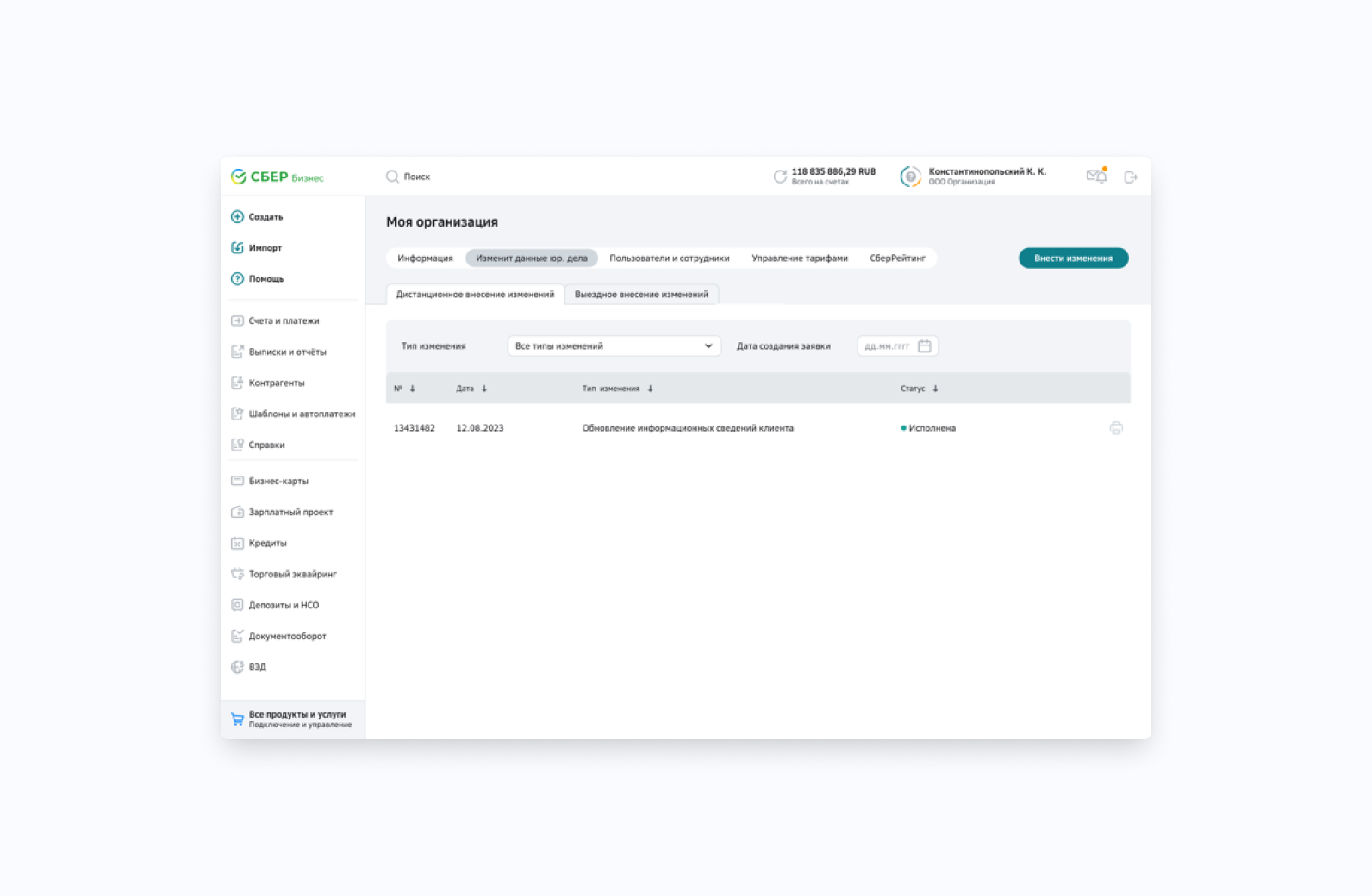Click the Бизнес-карты card icon

click(237, 481)
